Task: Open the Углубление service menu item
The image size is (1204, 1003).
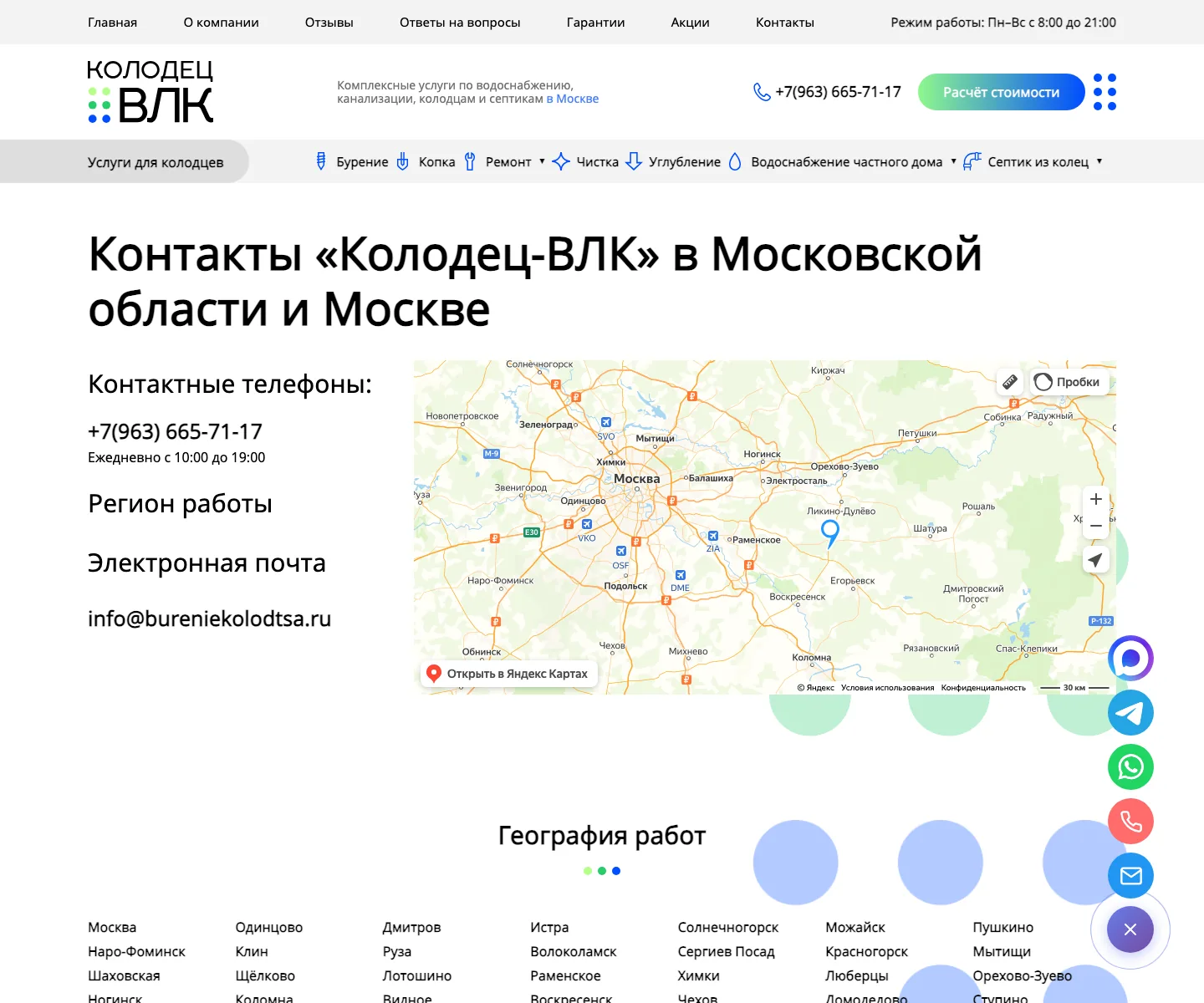Action: [673, 161]
